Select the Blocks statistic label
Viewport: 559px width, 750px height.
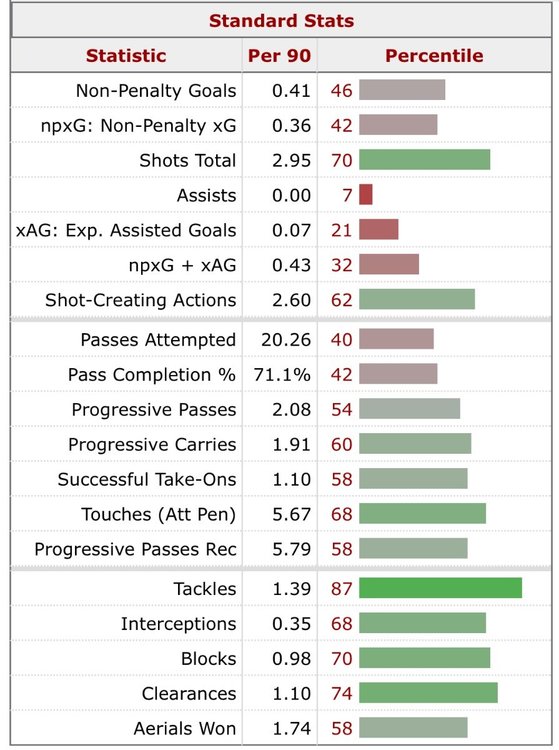coord(208,659)
